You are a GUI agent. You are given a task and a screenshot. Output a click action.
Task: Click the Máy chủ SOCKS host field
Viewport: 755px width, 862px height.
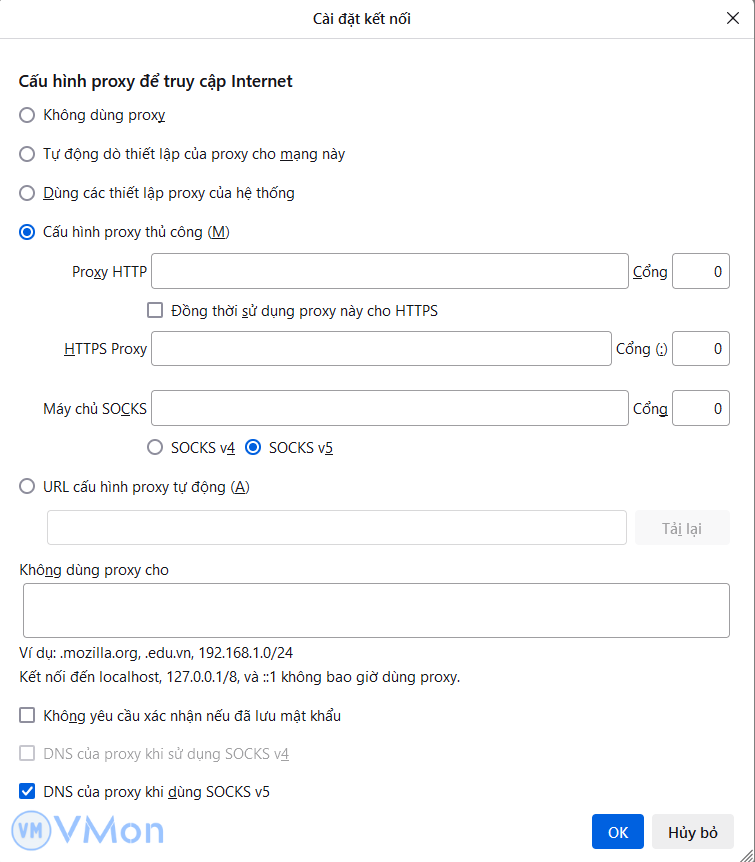coord(389,408)
